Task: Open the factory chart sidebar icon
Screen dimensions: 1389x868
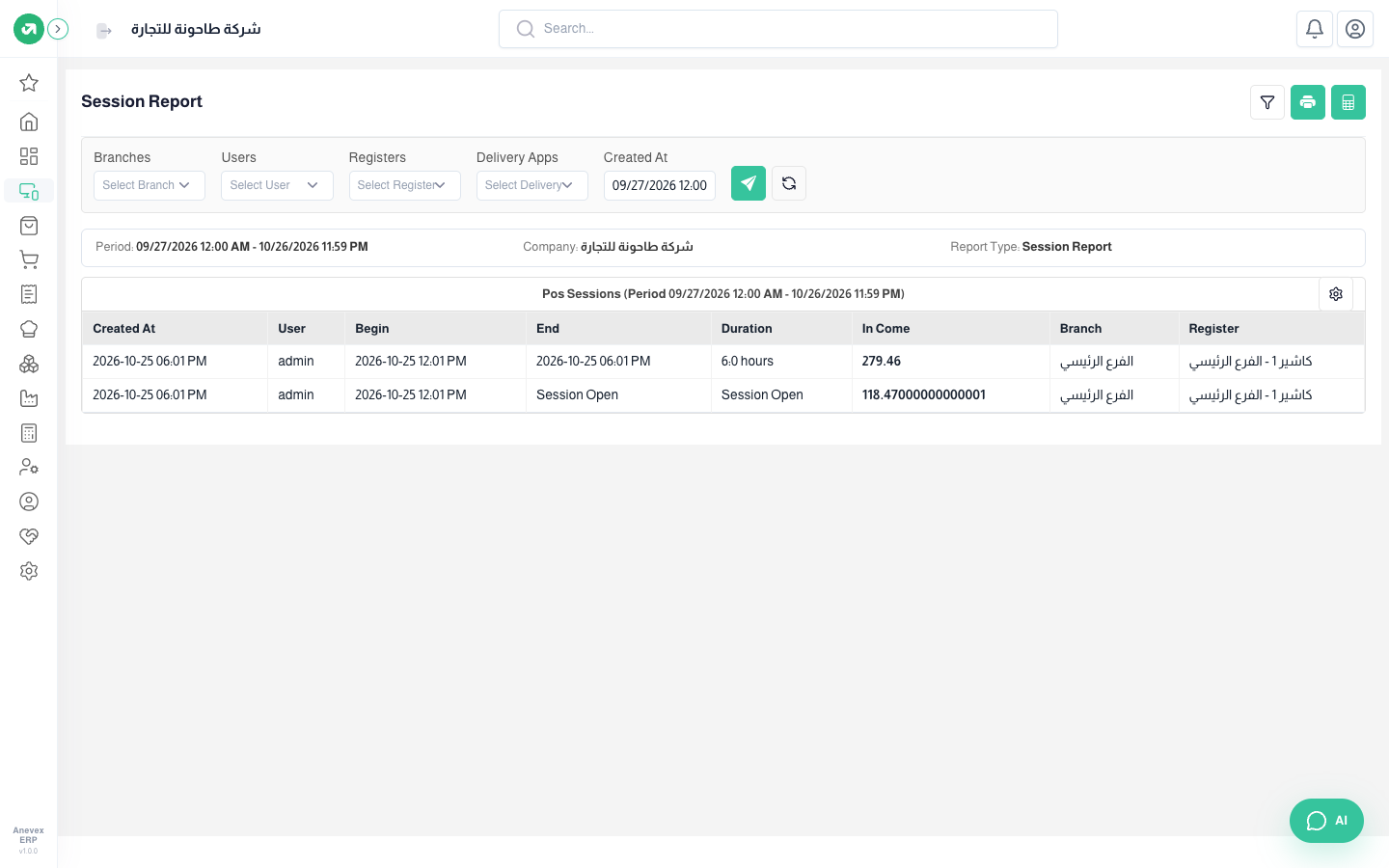Action: (29, 398)
